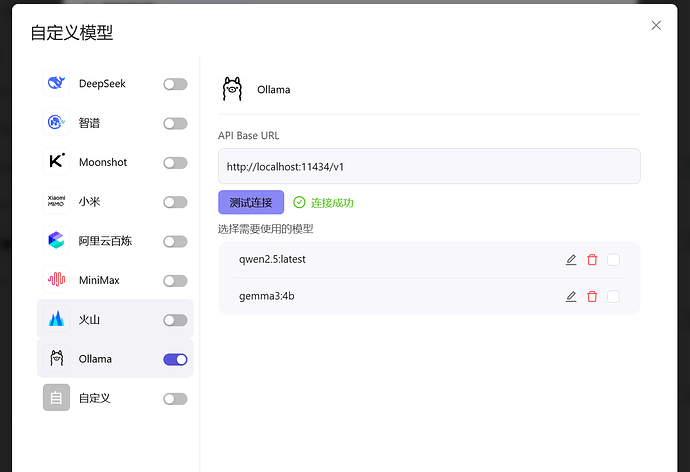690x472 pixels.
Task: Open the 小米 provider settings
Action: tap(90, 202)
